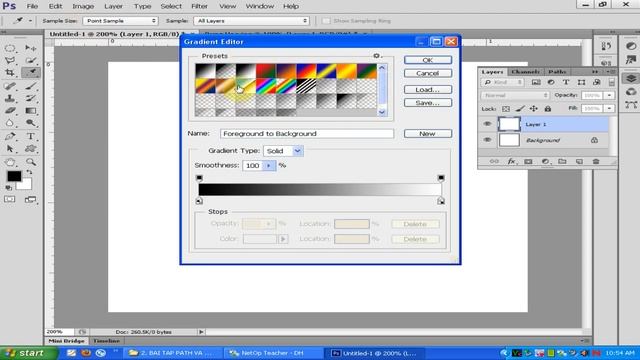Viewport: 640px width, 360px height.
Task: Toggle Lock transparent pixels
Action: [506, 109]
